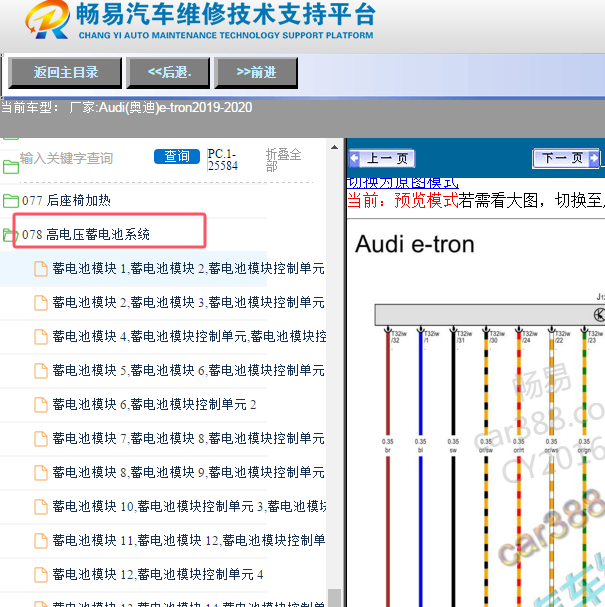
Task: Click folder icon of 077 后座椅加热
Action: coord(11,201)
